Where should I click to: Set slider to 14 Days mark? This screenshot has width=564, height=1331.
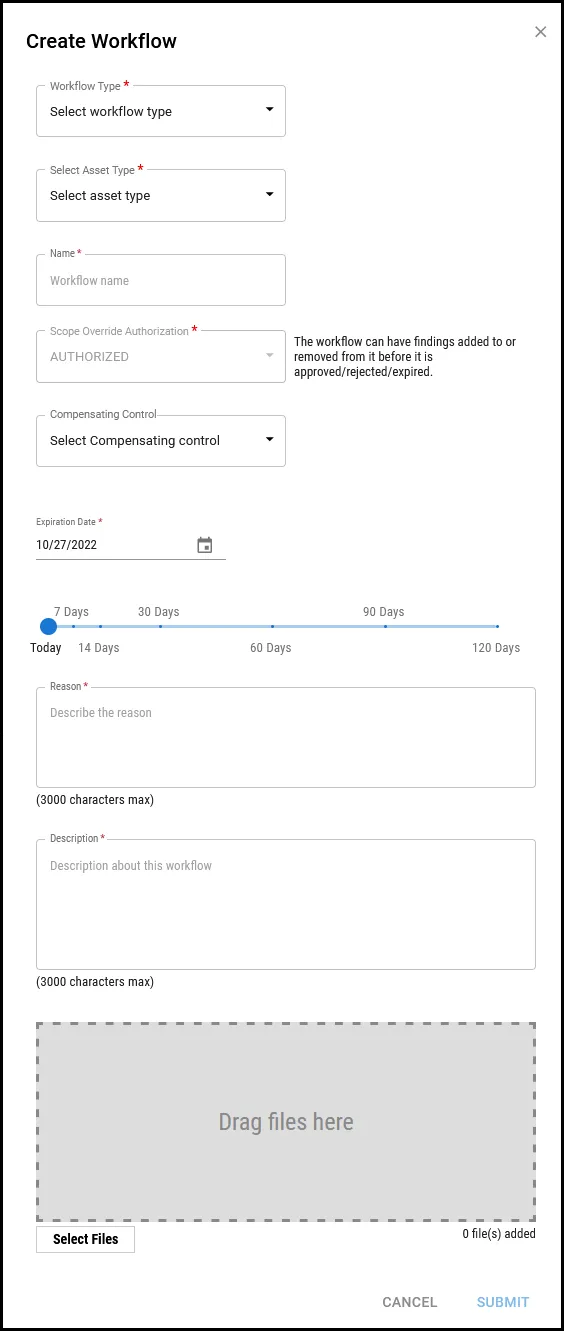tap(100, 627)
